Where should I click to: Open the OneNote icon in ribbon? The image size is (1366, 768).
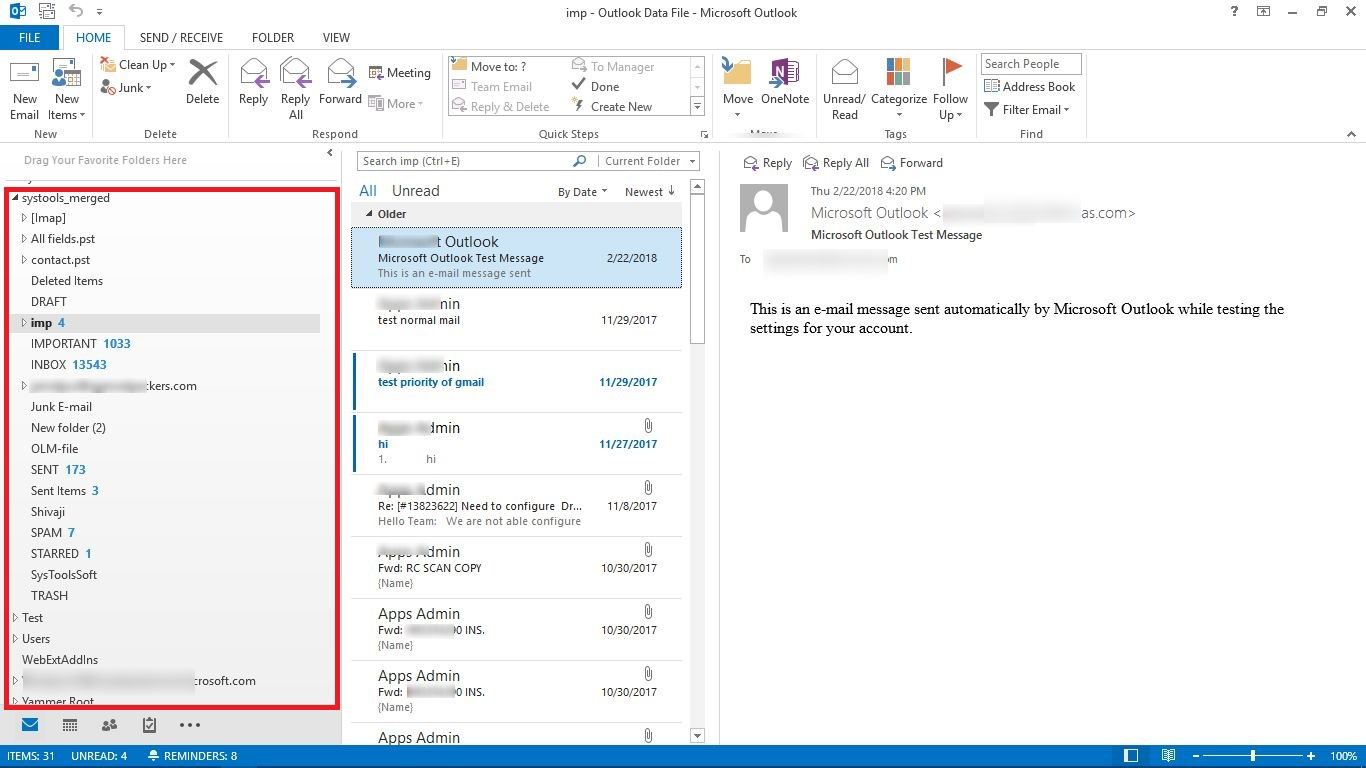785,75
